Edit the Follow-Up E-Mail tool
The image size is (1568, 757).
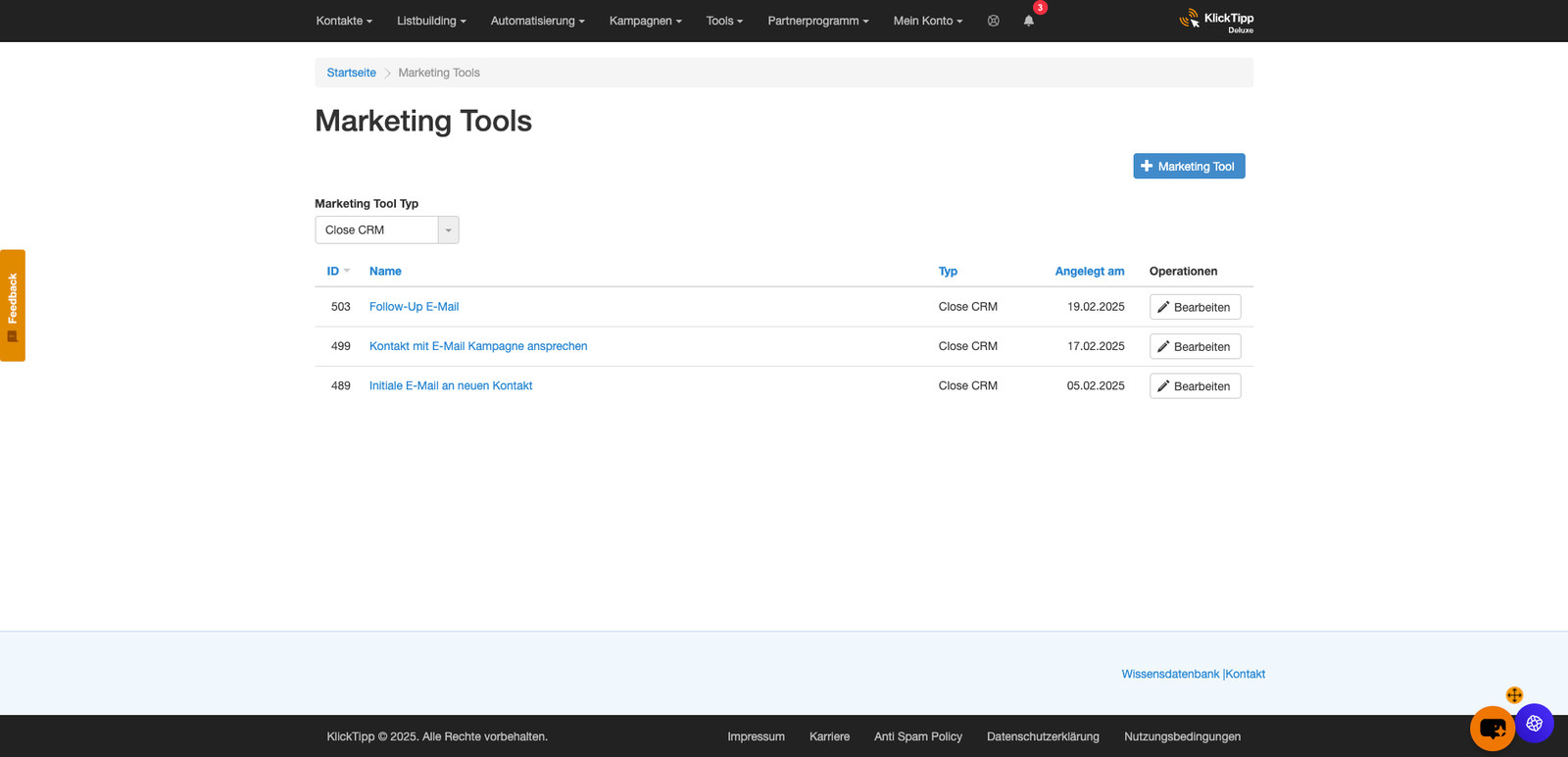pyautogui.click(x=1195, y=307)
